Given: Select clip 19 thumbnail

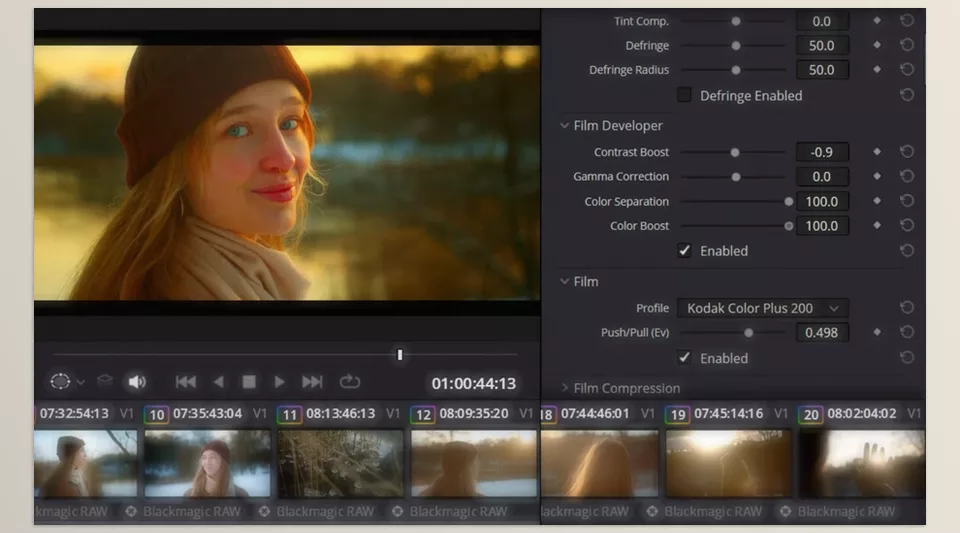Looking at the screenshot, I should pyautogui.click(x=729, y=463).
